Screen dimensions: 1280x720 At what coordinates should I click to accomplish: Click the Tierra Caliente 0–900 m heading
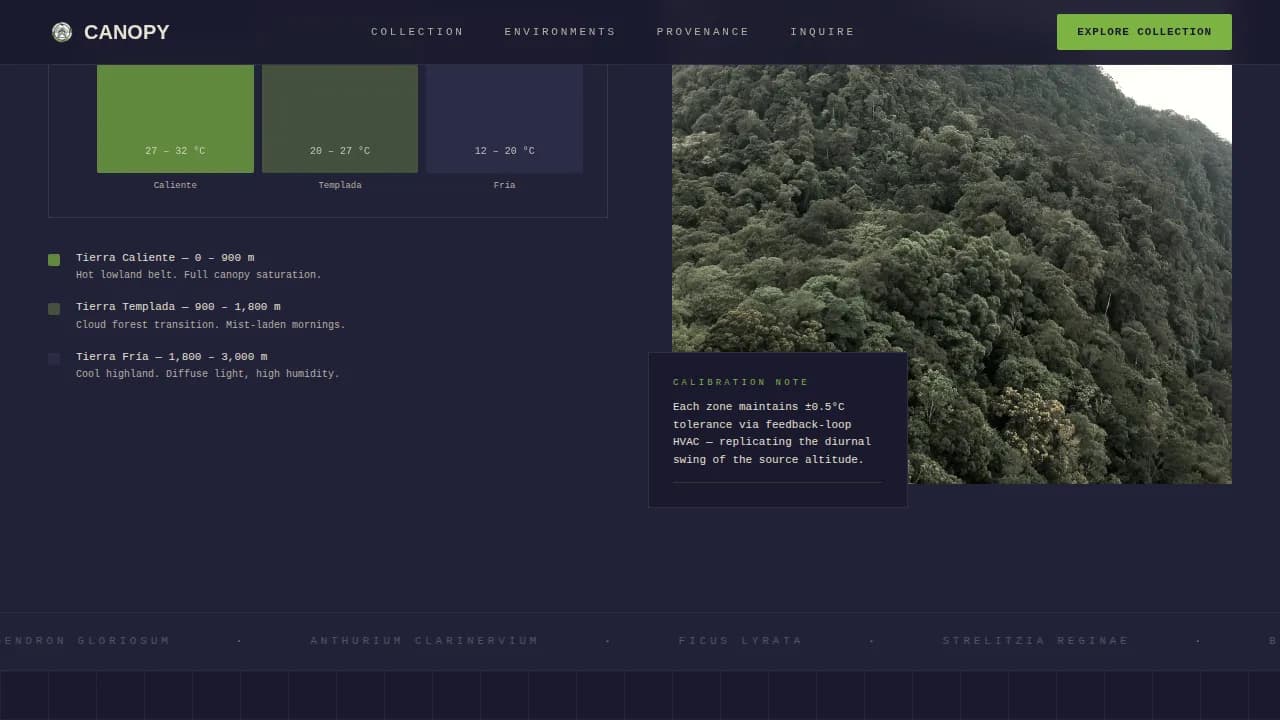click(x=165, y=258)
